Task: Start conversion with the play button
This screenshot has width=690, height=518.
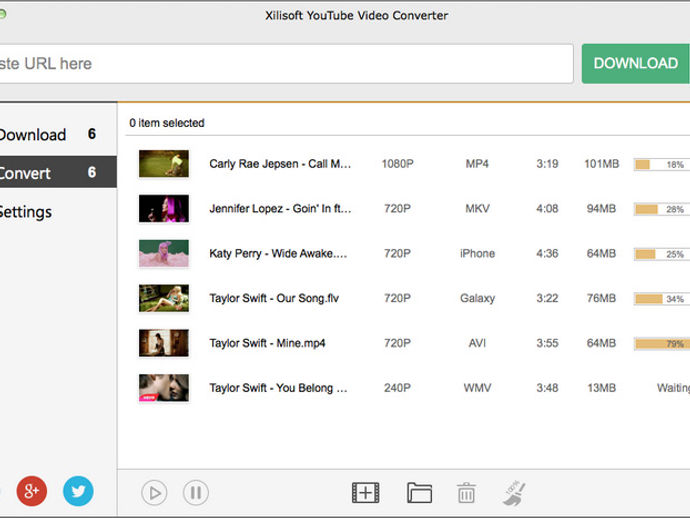Action: point(154,492)
